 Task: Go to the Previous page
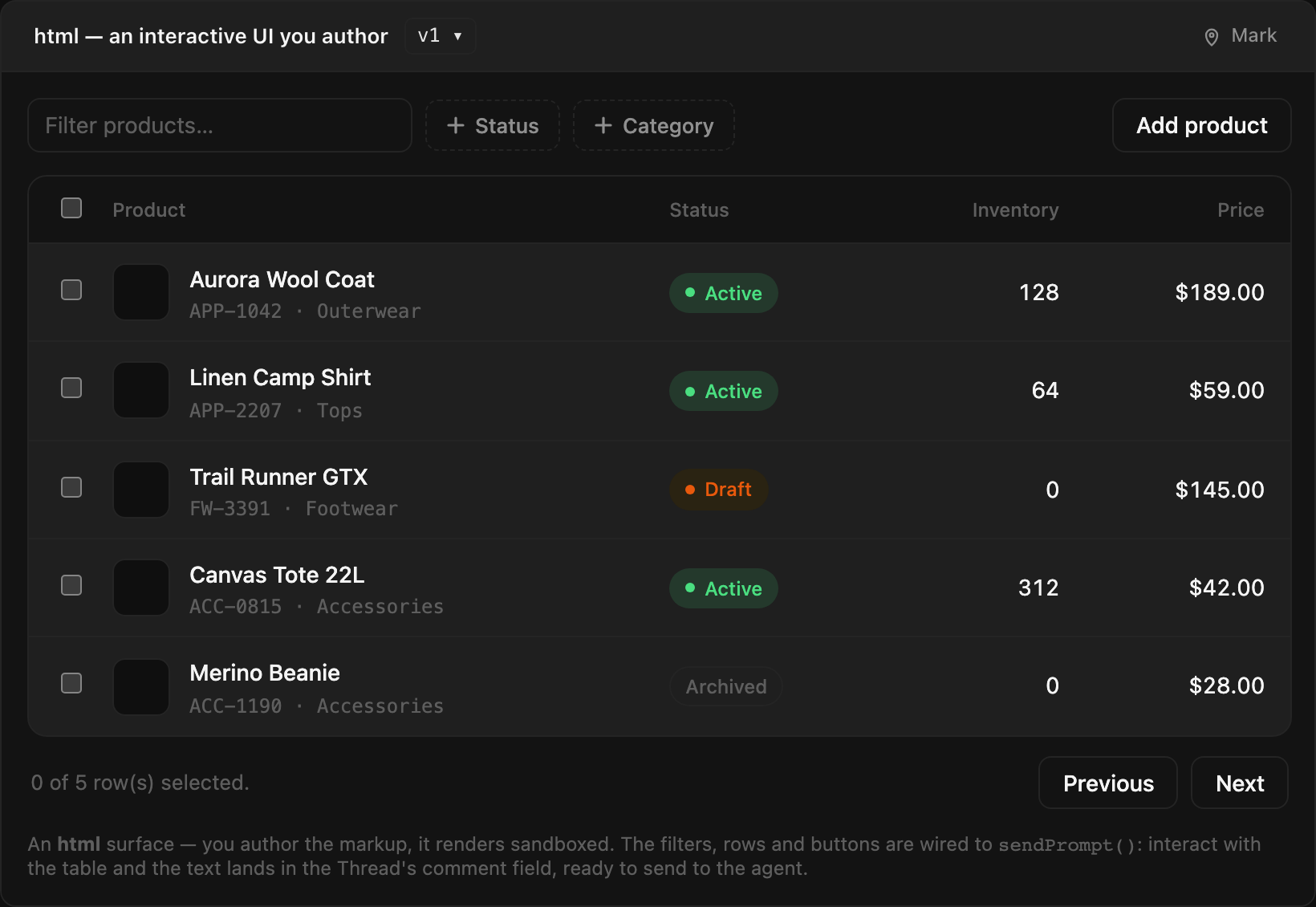tap(1108, 783)
